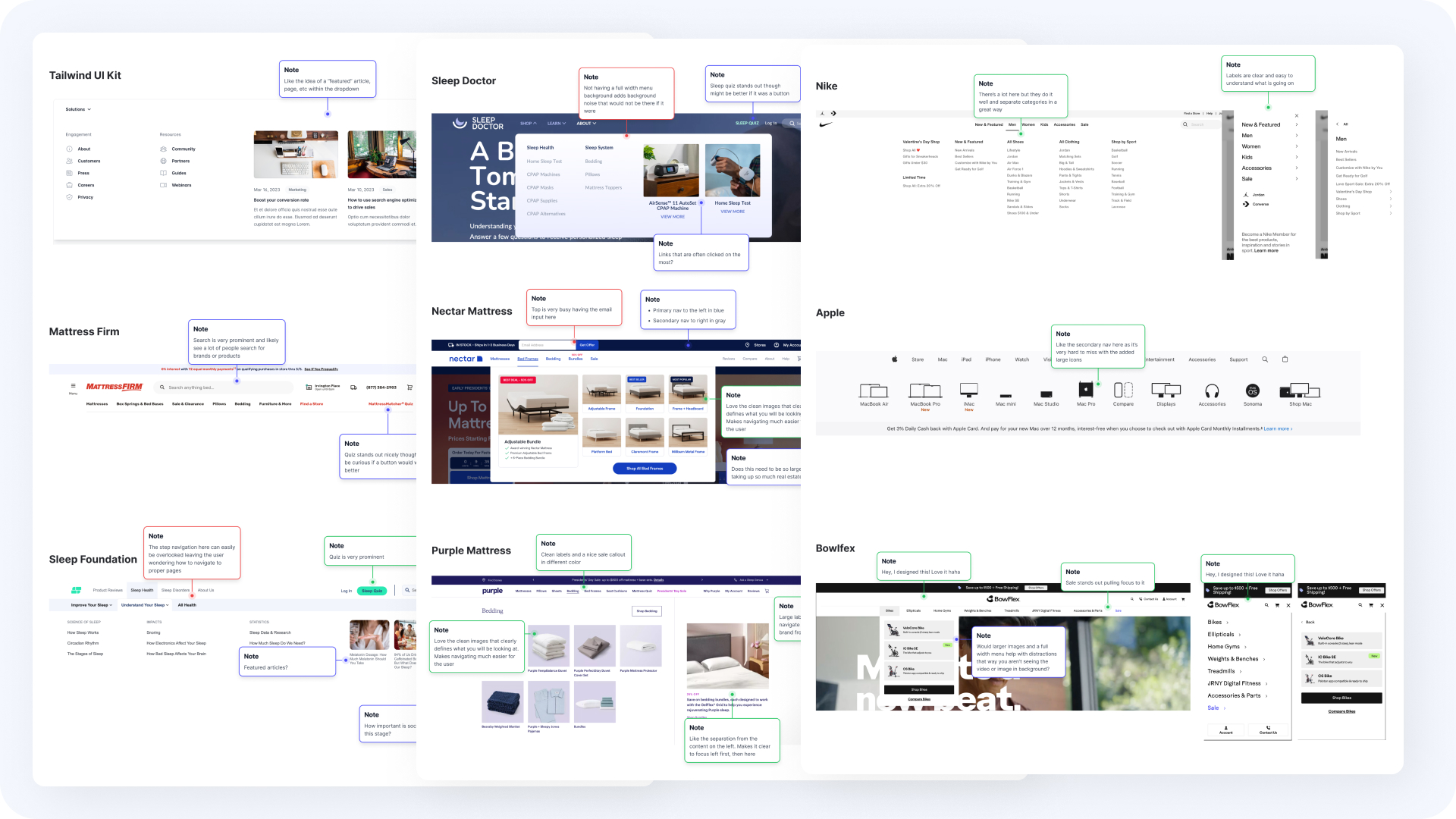The image size is (1456, 819).
Task: Select the MacBook Pro icon
Action: click(925, 391)
